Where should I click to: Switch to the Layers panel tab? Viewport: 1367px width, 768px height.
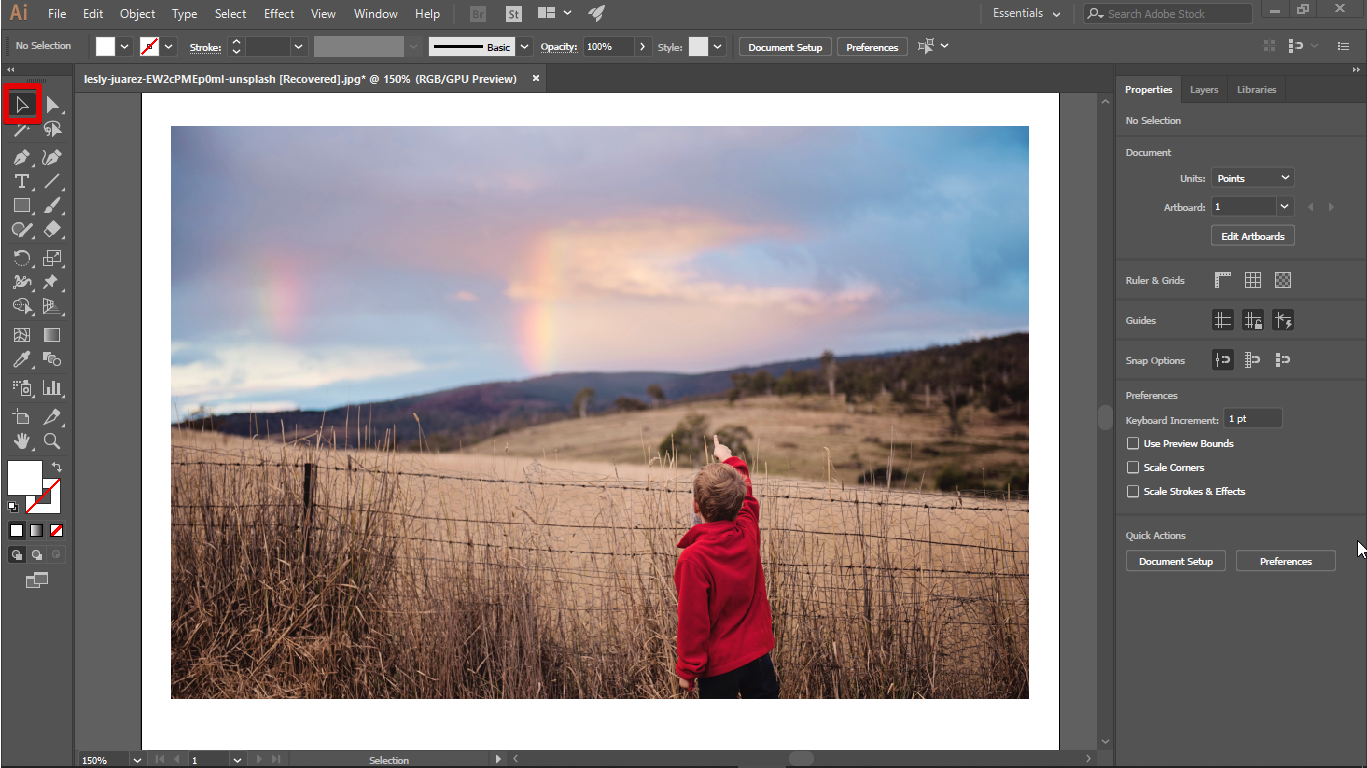tap(1203, 89)
